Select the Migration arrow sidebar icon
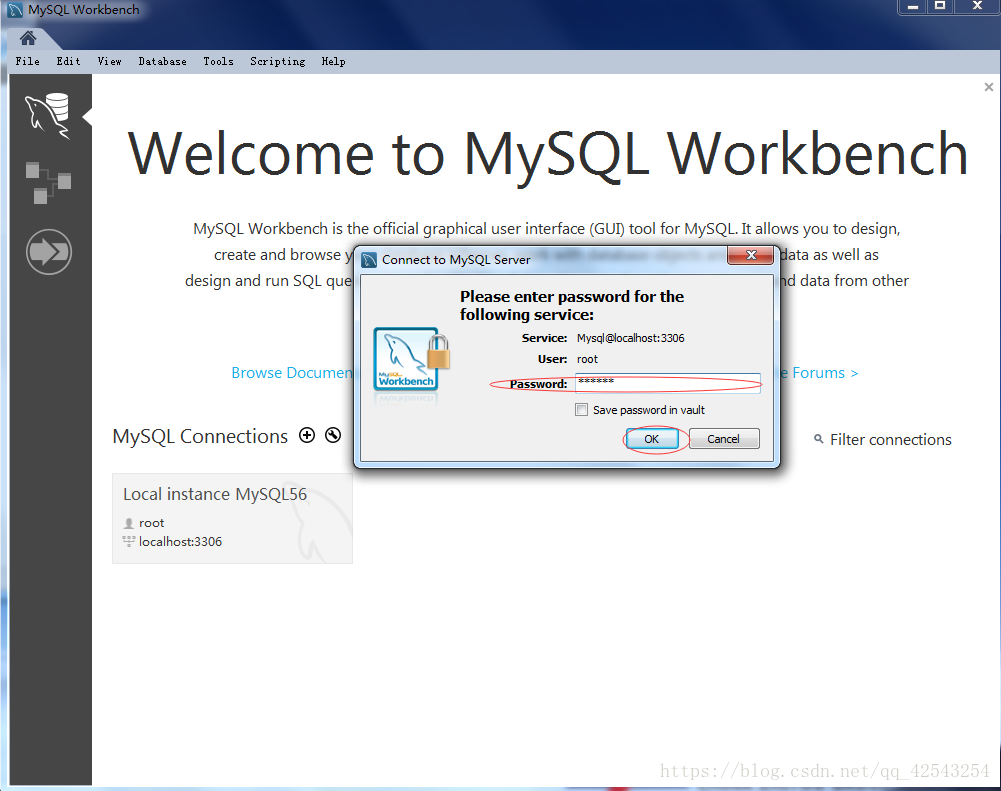Viewport: 1001px width, 791px height. click(49, 252)
